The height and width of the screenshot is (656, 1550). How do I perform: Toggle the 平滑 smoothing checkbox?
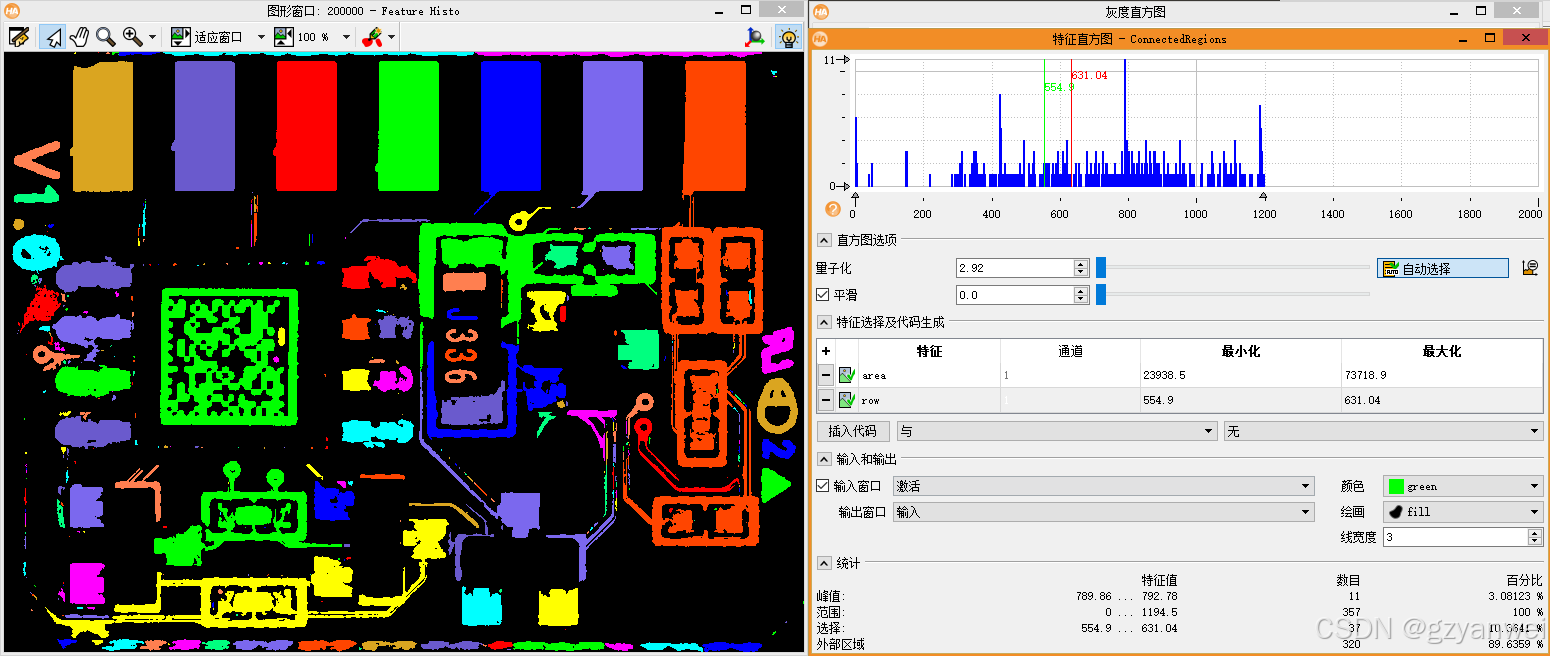(823, 295)
